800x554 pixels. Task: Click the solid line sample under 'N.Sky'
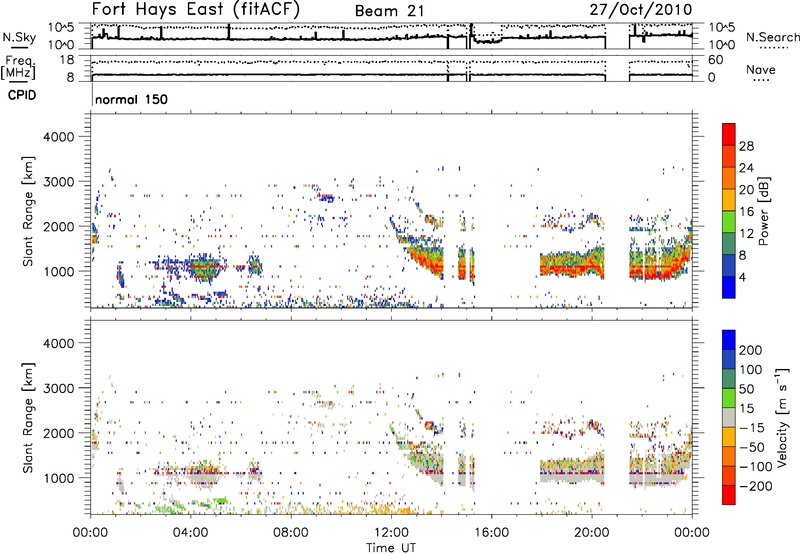(19, 47)
